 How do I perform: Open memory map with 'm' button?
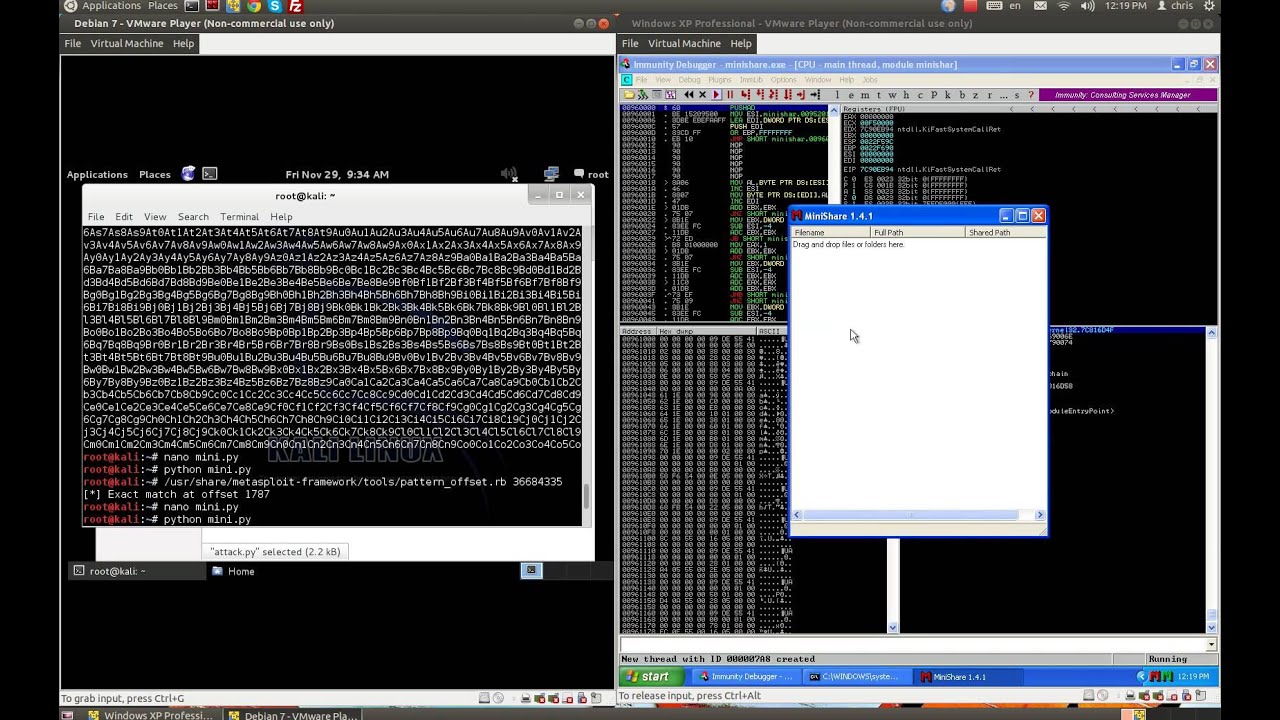click(865, 95)
